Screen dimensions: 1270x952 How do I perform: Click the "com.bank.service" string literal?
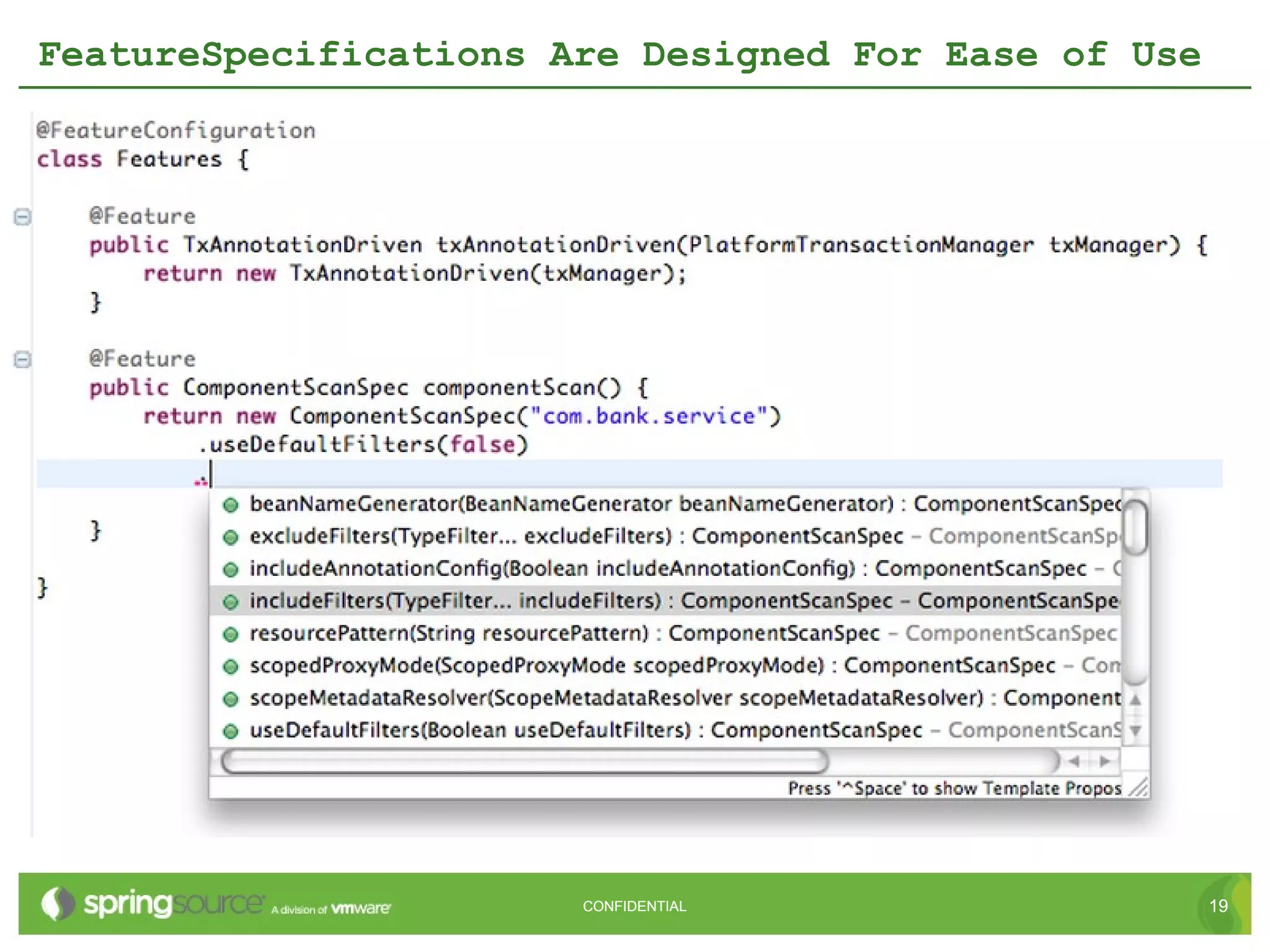point(649,416)
